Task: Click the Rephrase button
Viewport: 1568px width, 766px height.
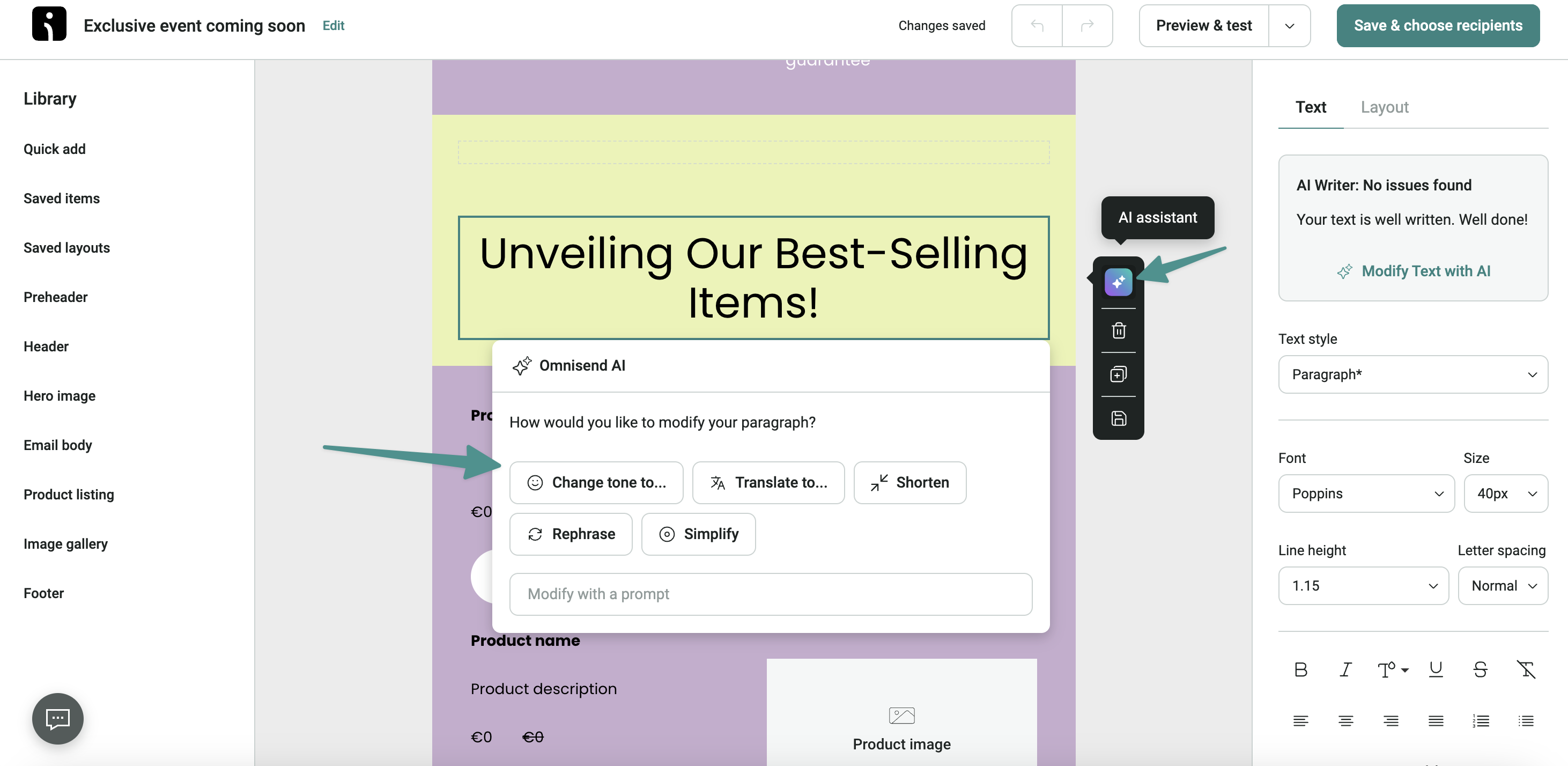Action: click(571, 534)
